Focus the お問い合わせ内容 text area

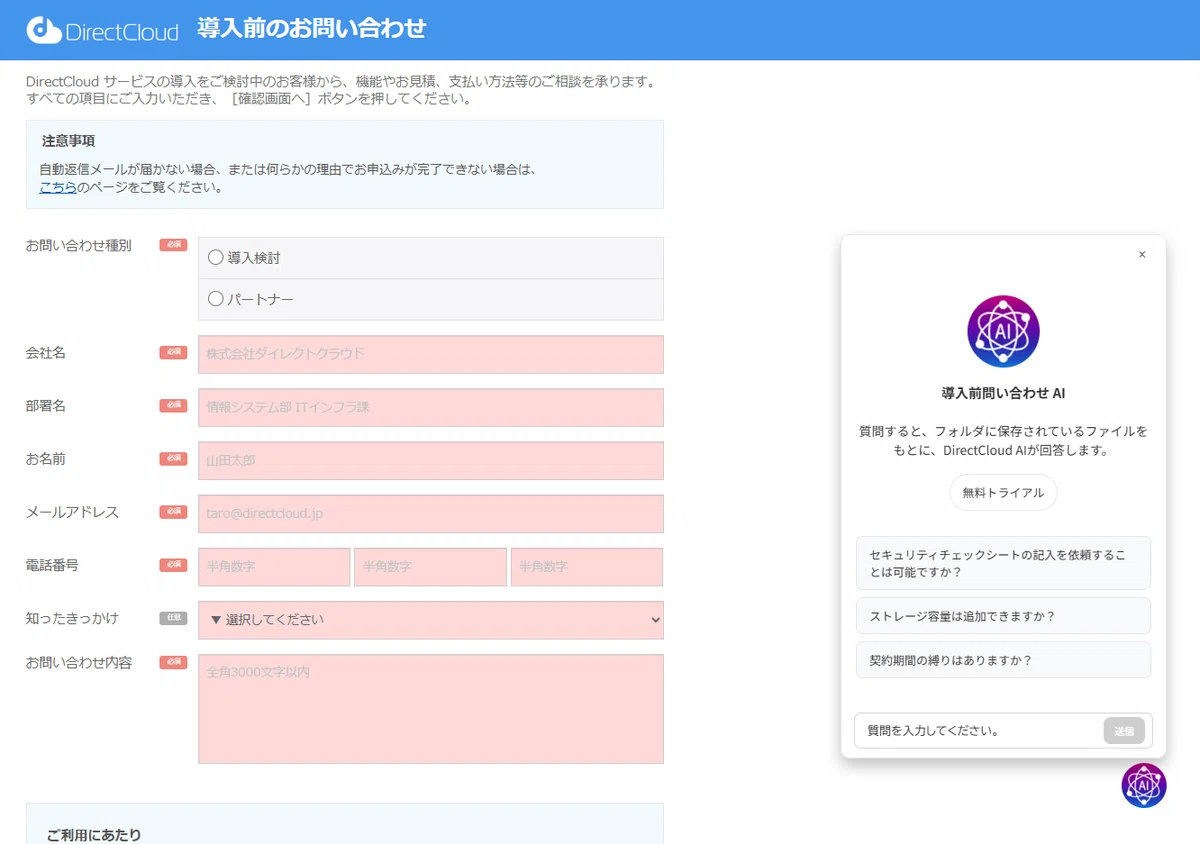coord(431,709)
